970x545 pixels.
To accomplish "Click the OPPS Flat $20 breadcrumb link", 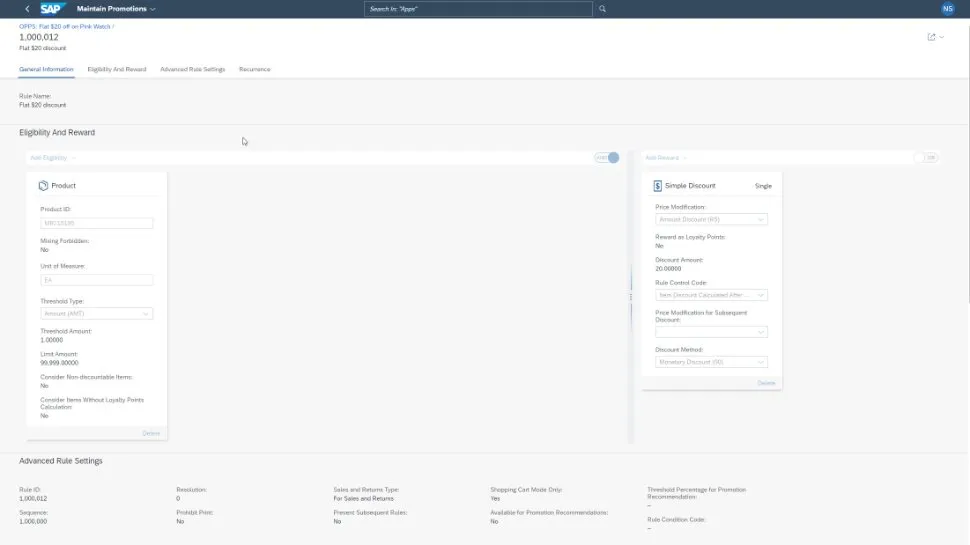I will coord(66,26).
